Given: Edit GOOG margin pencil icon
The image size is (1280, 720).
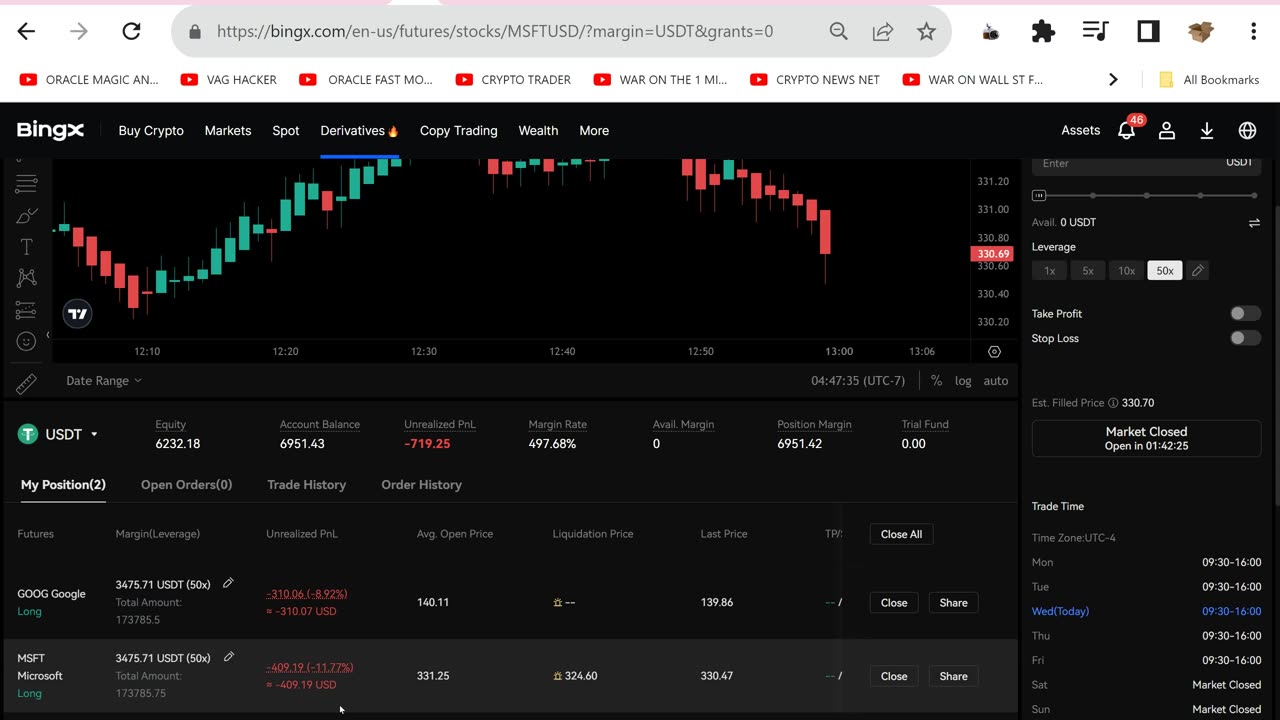Looking at the screenshot, I should (x=228, y=583).
